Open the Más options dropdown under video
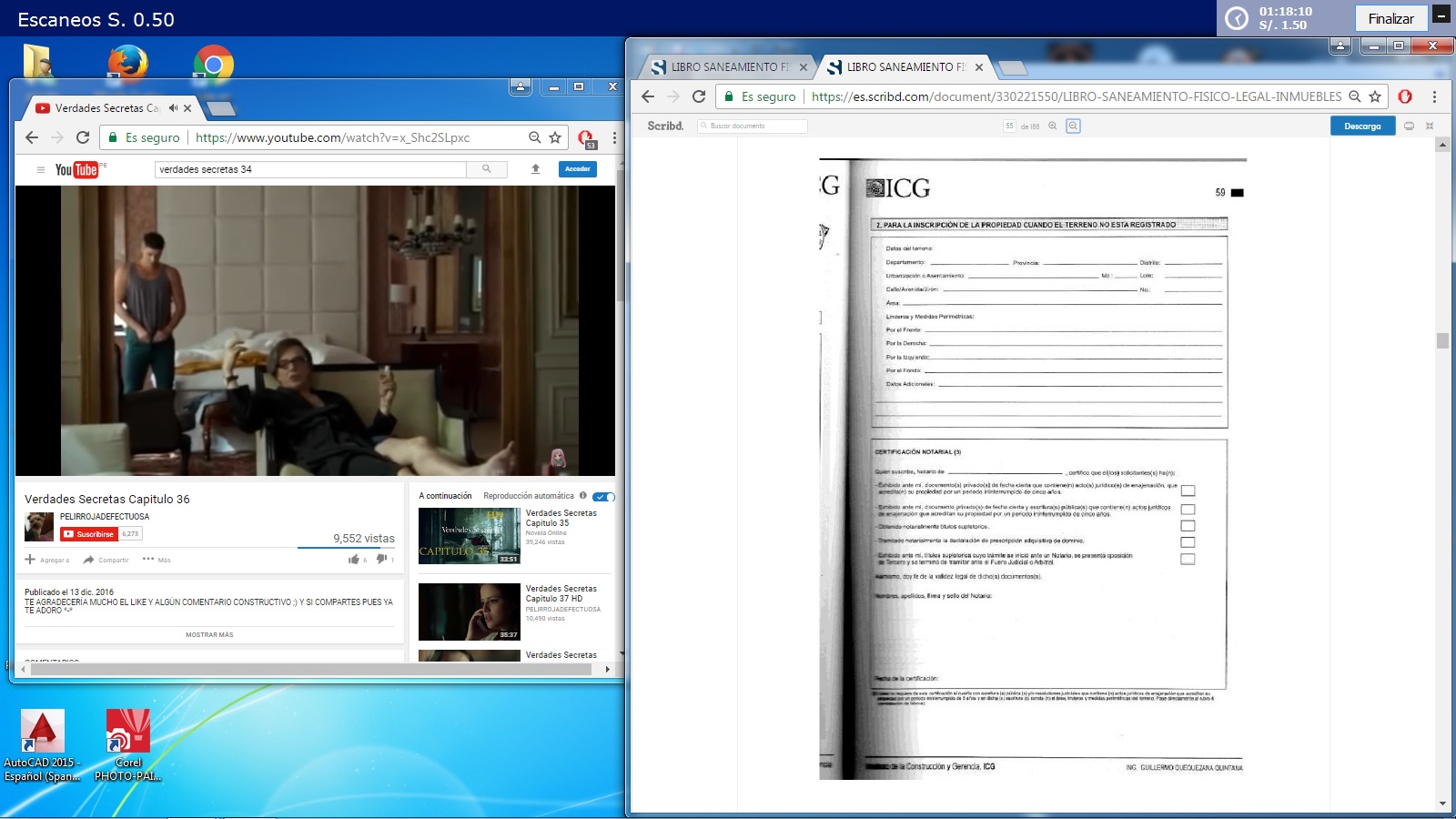 (157, 560)
